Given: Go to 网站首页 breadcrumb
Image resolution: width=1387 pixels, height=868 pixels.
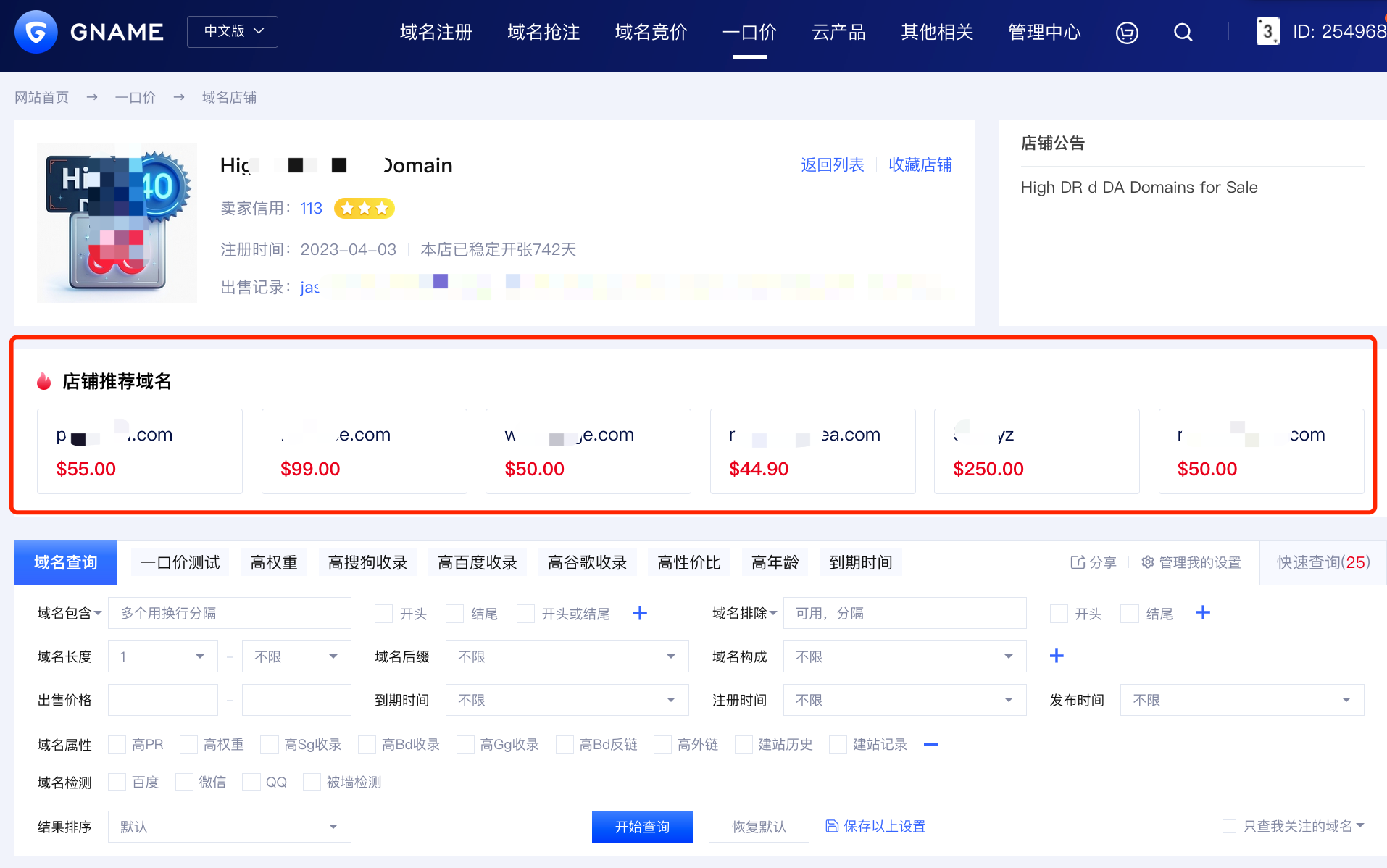Looking at the screenshot, I should pyautogui.click(x=42, y=97).
